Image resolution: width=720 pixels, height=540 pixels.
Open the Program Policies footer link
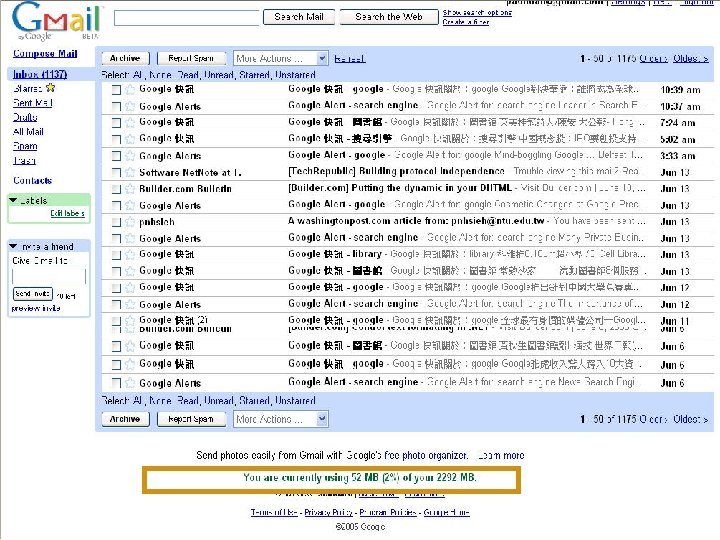(388, 512)
